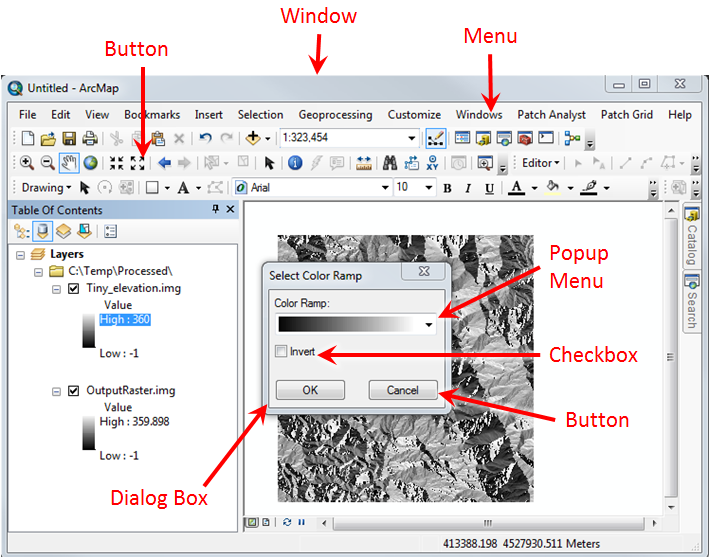Click the Save map icon
Screen dimensions: 710x557
69,139
